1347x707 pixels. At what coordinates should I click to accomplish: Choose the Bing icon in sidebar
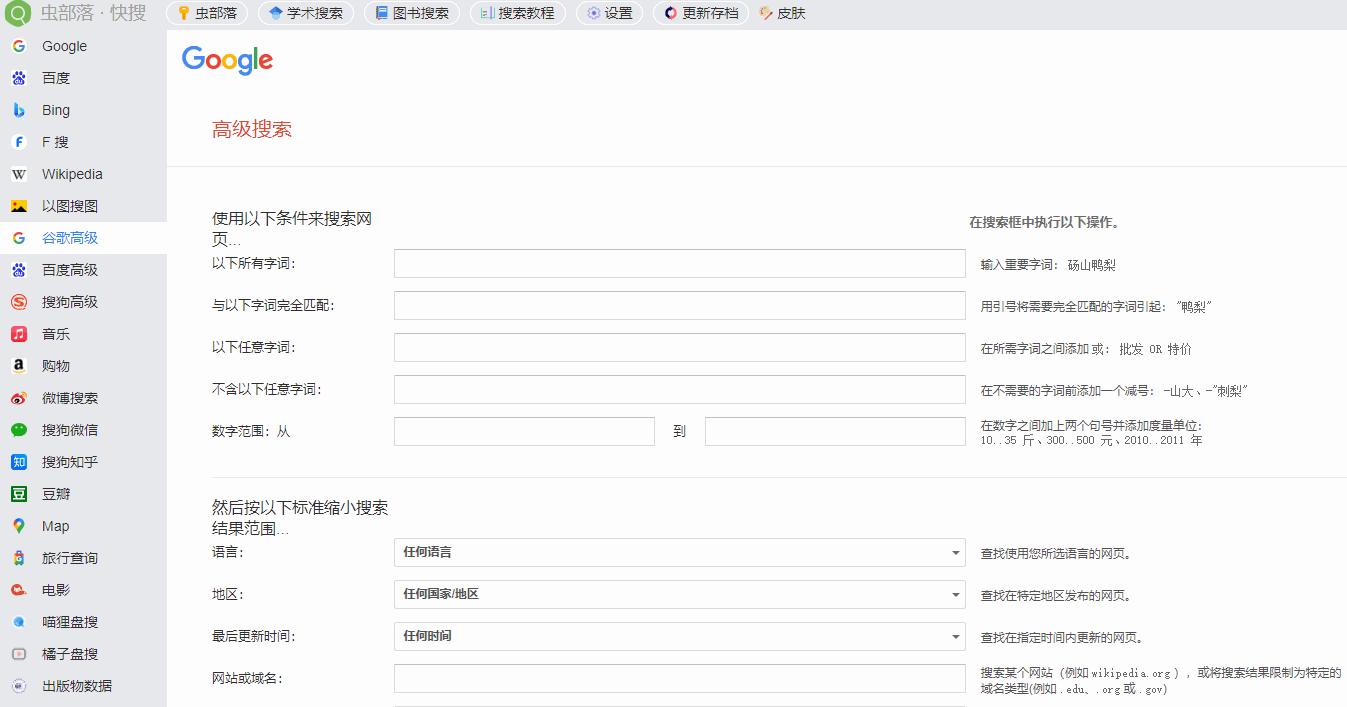coord(19,110)
